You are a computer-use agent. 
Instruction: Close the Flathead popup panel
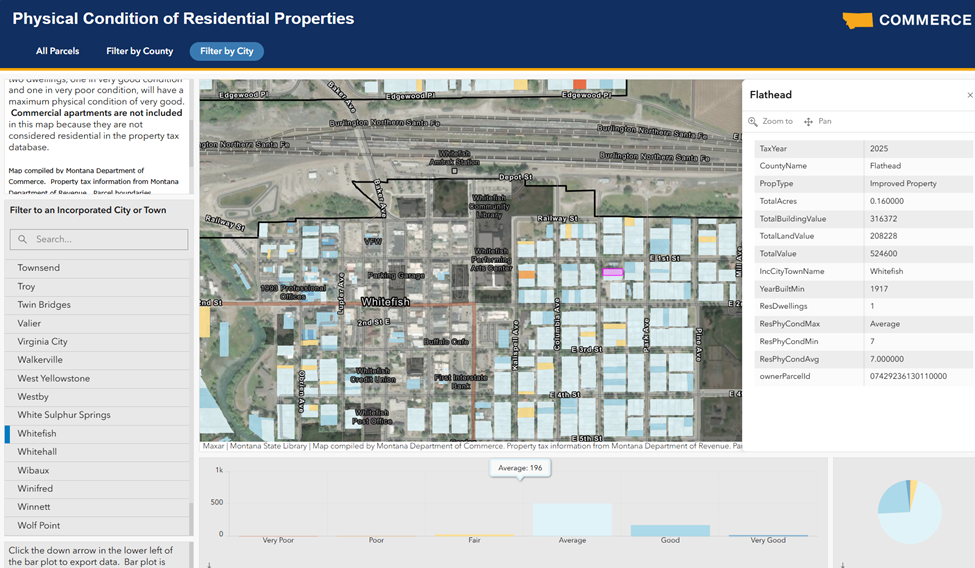(968, 95)
